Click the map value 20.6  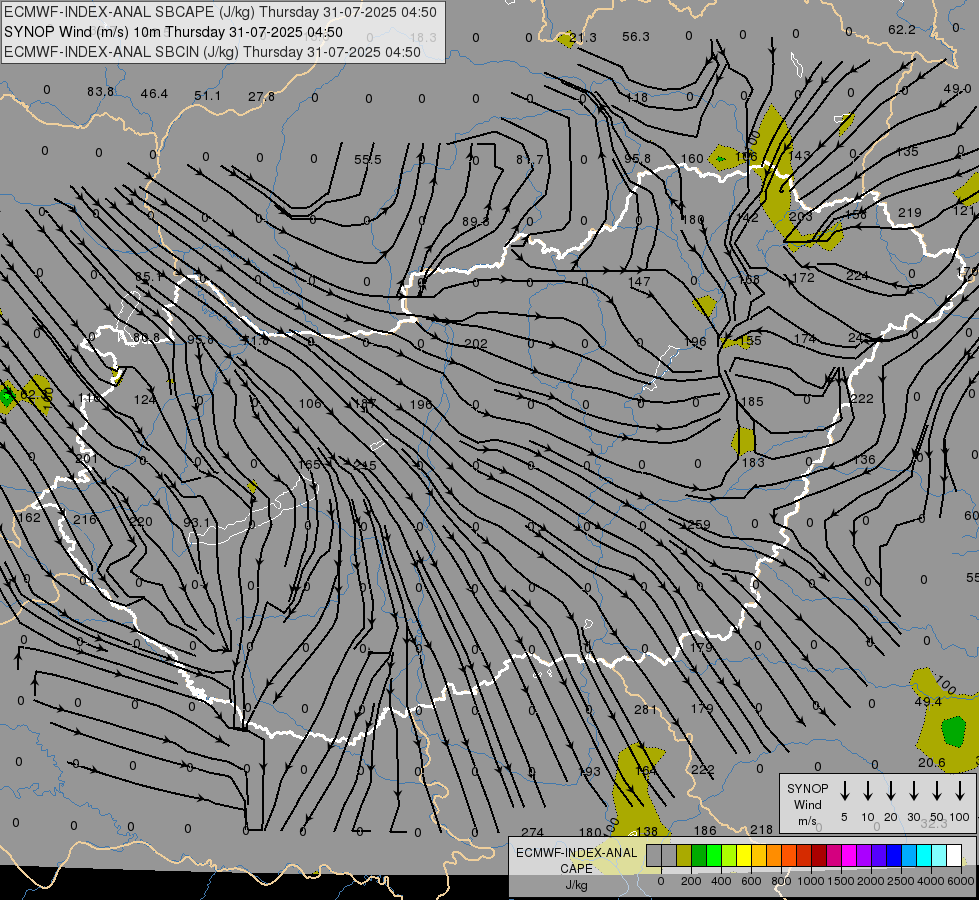click(x=932, y=763)
